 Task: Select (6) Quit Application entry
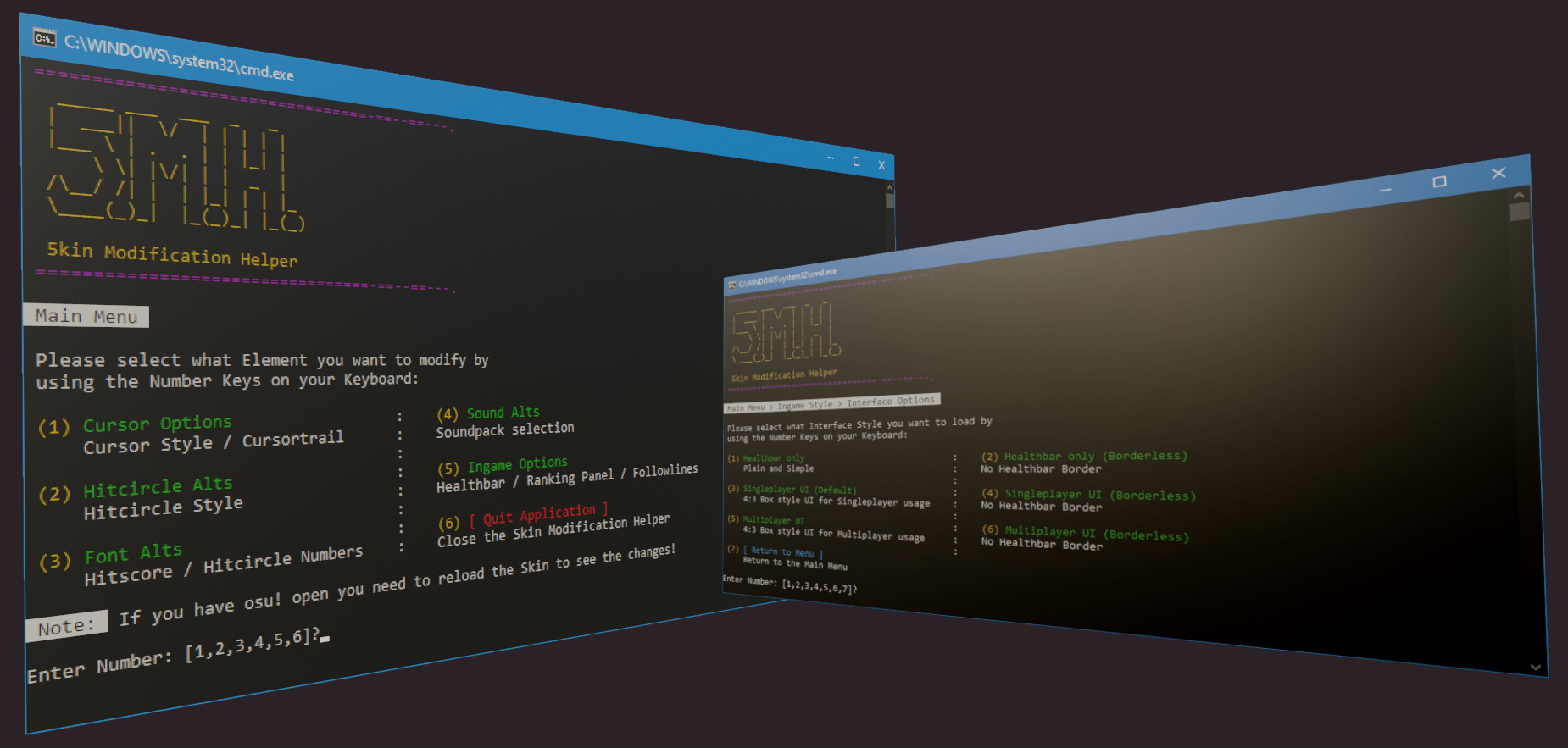(x=523, y=517)
